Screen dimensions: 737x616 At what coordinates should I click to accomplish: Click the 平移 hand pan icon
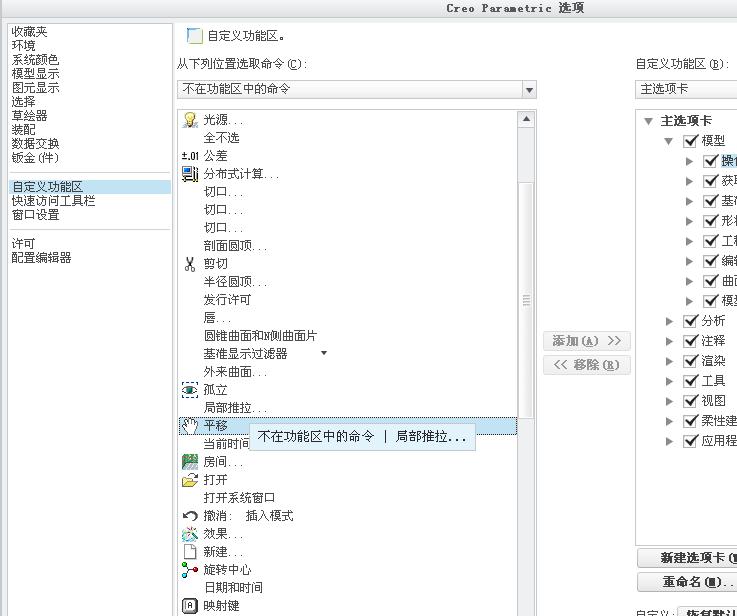click(x=190, y=426)
